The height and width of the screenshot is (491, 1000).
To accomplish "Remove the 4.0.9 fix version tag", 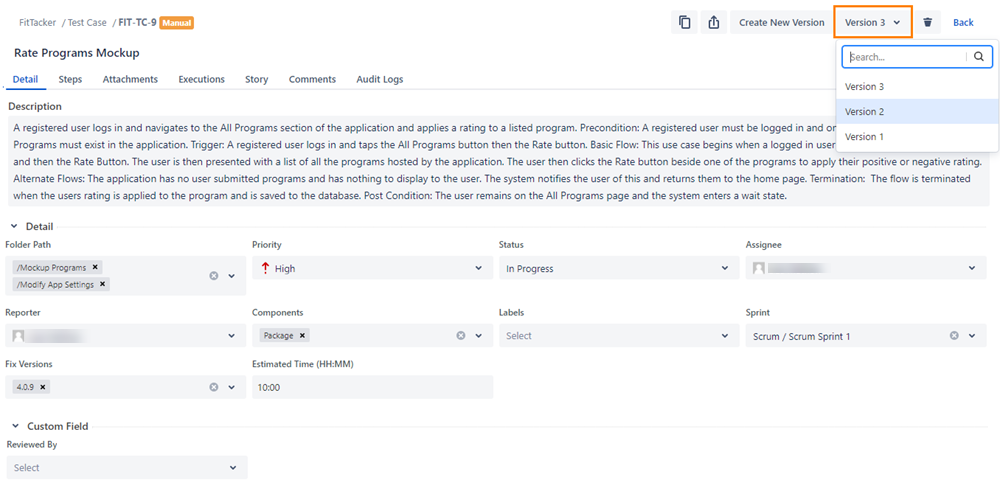I will point(42,386).
